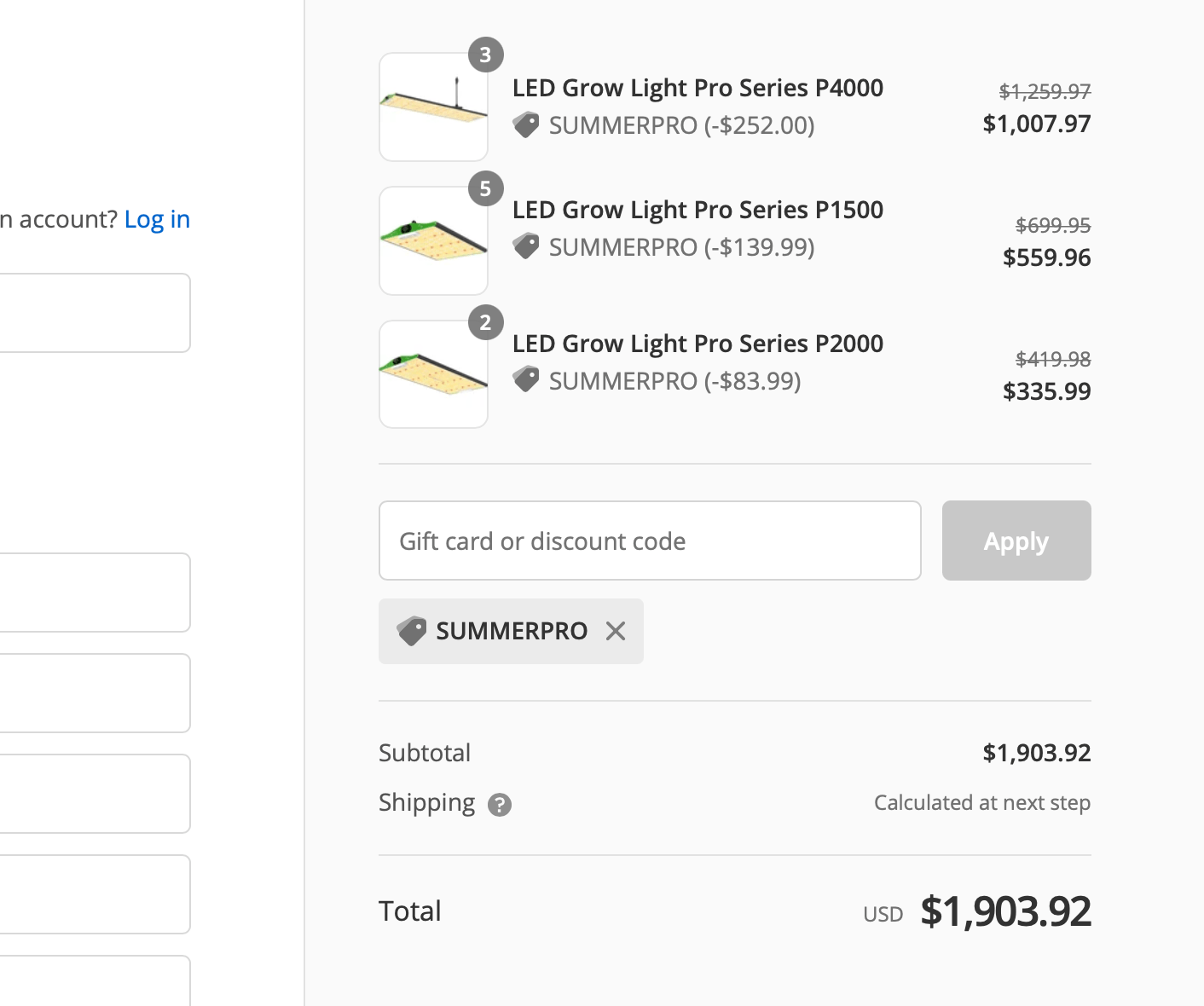Select LED Grow Light Pro Series P4000 title

[698, 89]
